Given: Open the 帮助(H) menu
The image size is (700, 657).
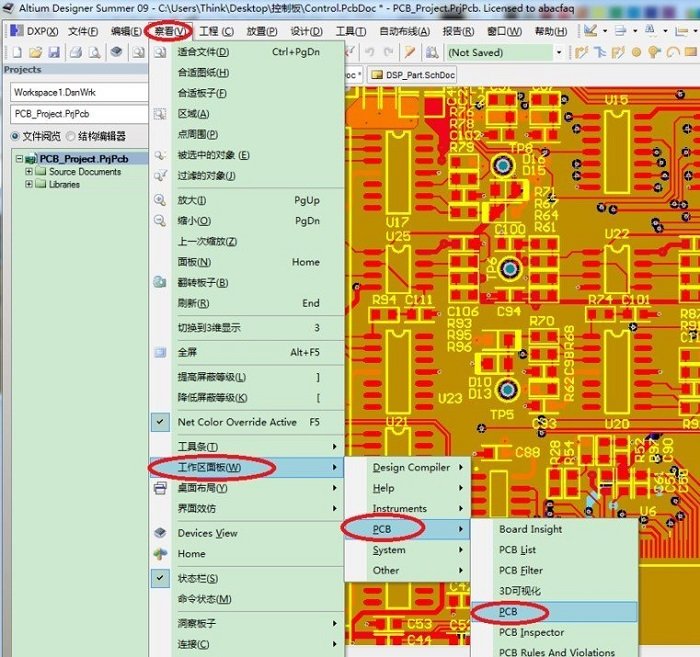Looking at the screenshot, I should coord(551,31).
